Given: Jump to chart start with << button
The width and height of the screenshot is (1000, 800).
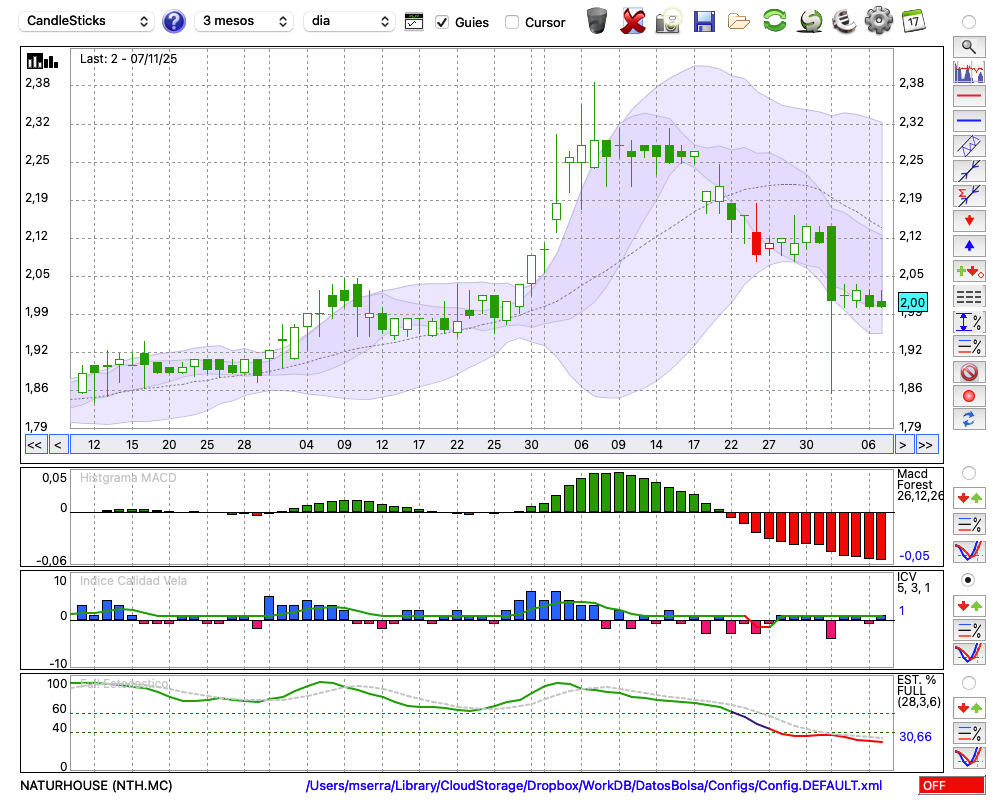Looking at the screenshot, I should (35, 445).
